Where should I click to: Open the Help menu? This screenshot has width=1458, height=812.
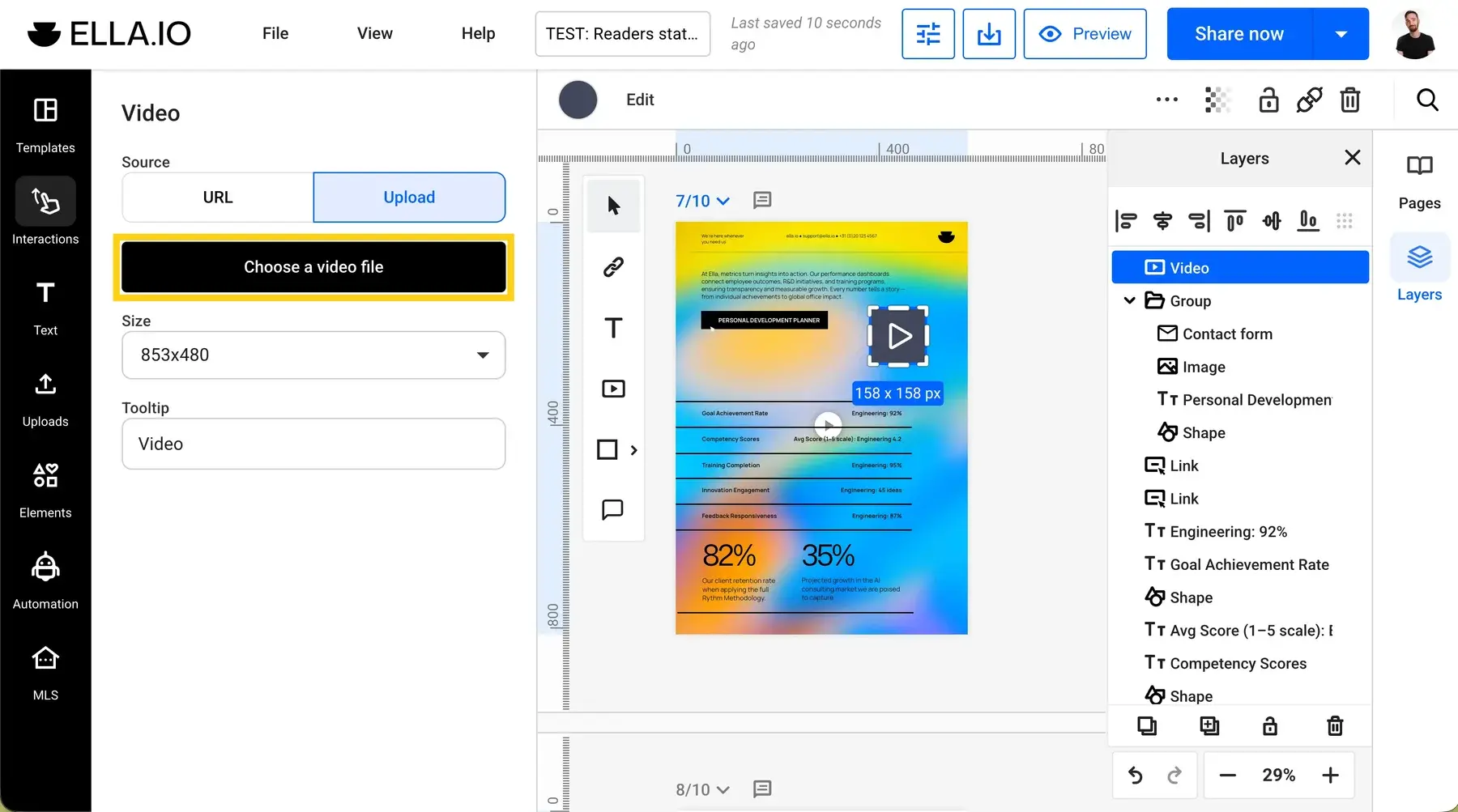pyautogui.click(x=478, y=33)
